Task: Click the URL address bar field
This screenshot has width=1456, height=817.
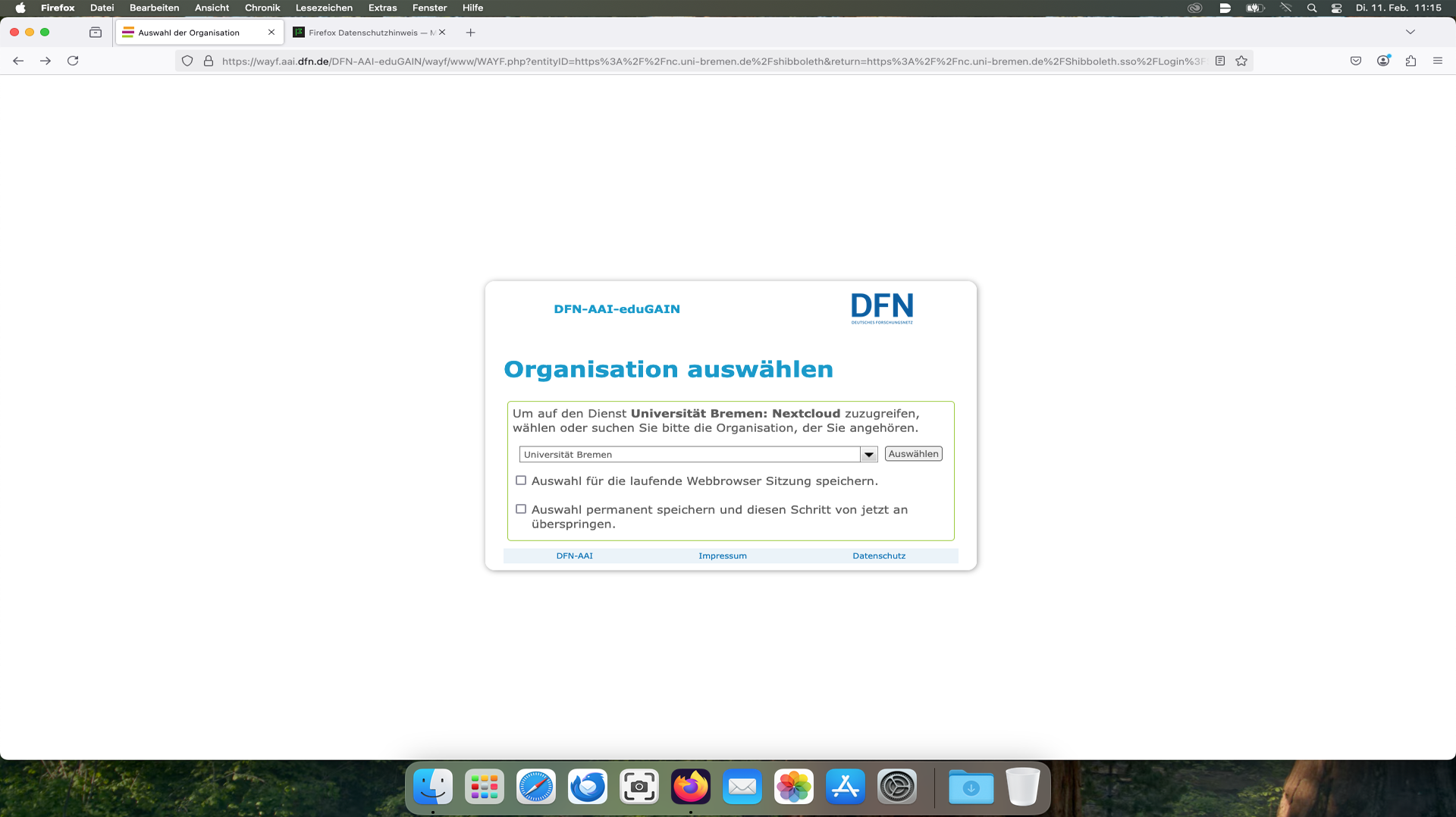Action: pyautogui.click(x=713, y=61)
